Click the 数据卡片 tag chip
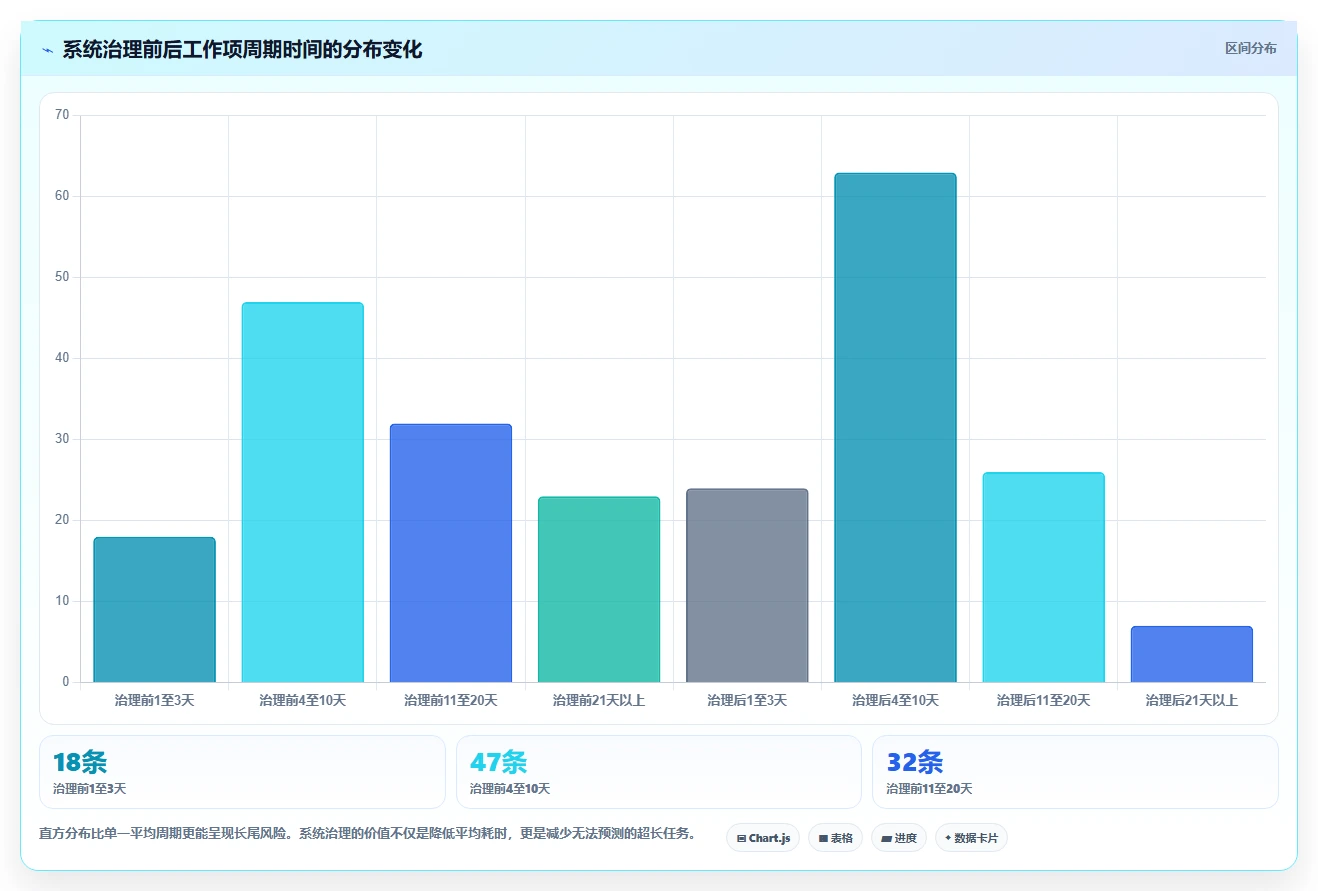Screen dimensions: 1318x891 (x=971, y=838)
